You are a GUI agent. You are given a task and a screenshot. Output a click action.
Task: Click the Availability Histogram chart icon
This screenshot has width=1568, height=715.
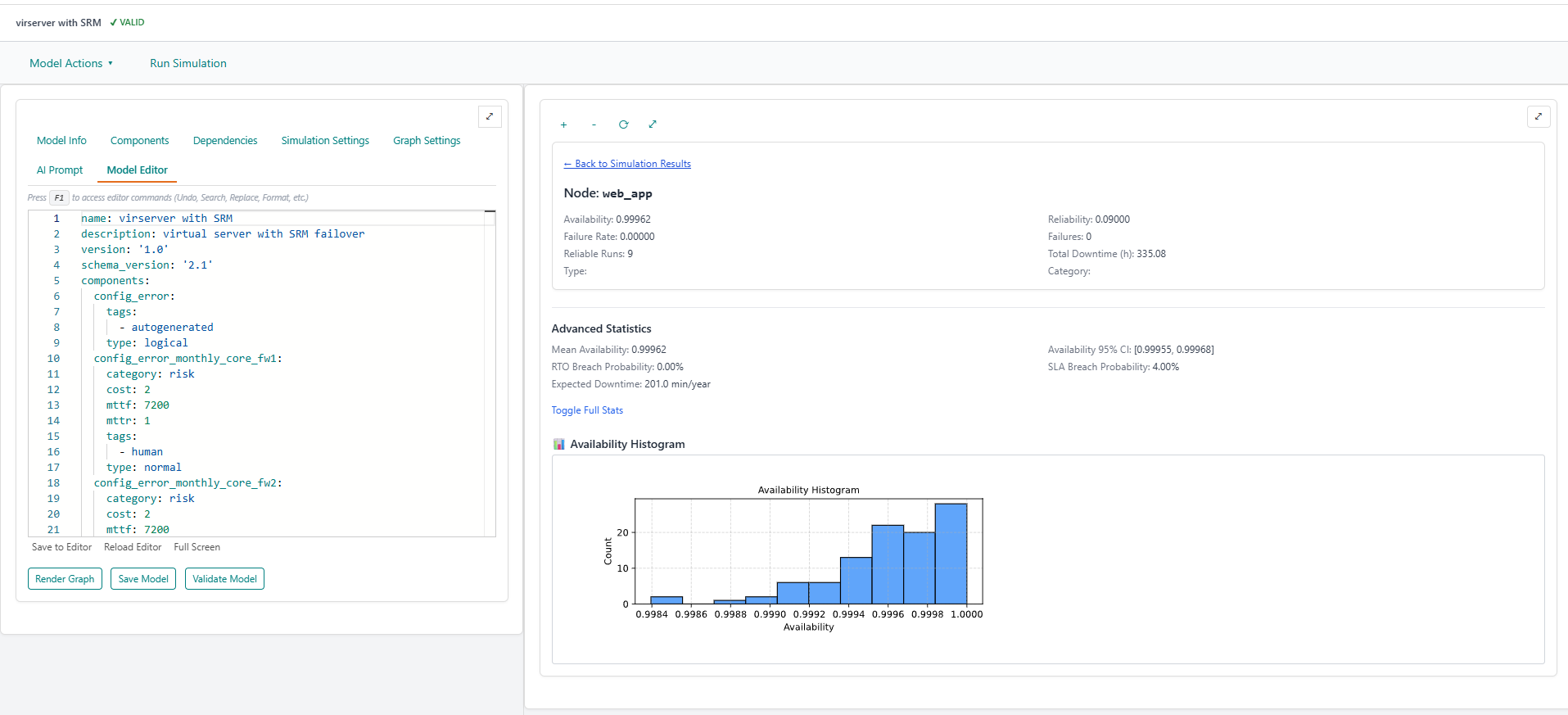click(559, 444)
